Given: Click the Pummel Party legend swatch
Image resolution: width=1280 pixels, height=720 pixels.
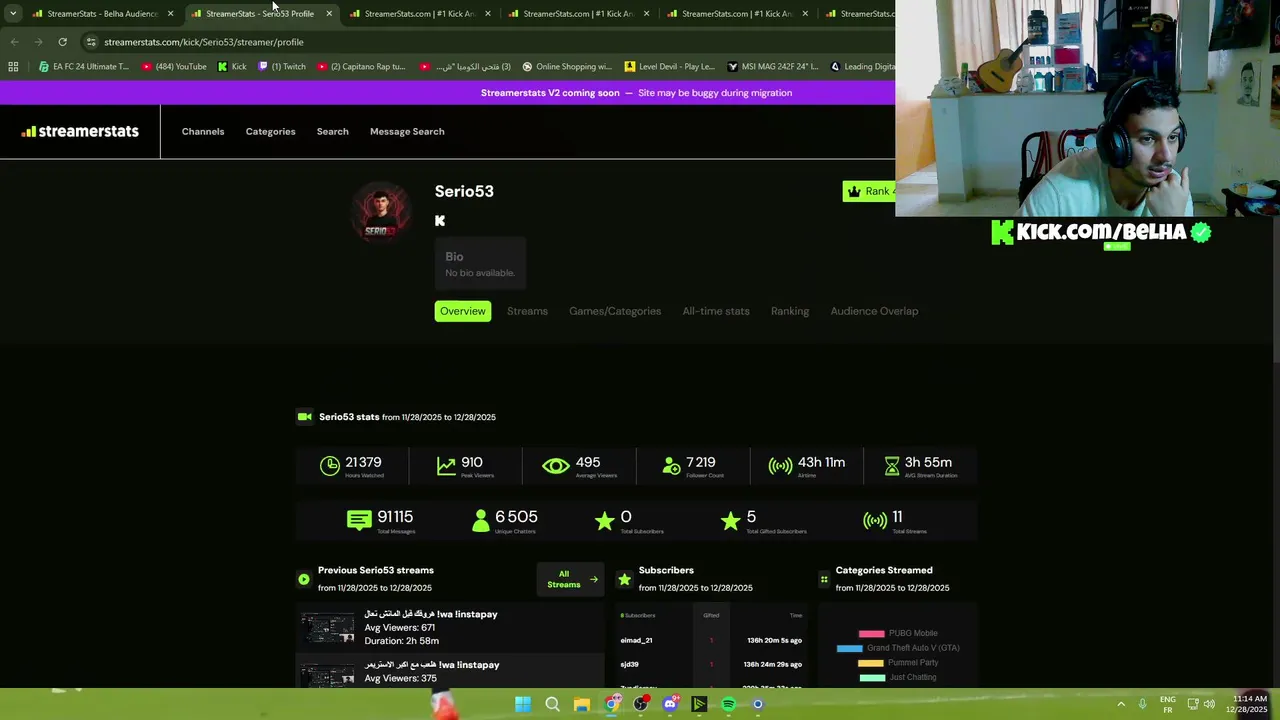Looking at the screenshot, I should click(871, 663).
